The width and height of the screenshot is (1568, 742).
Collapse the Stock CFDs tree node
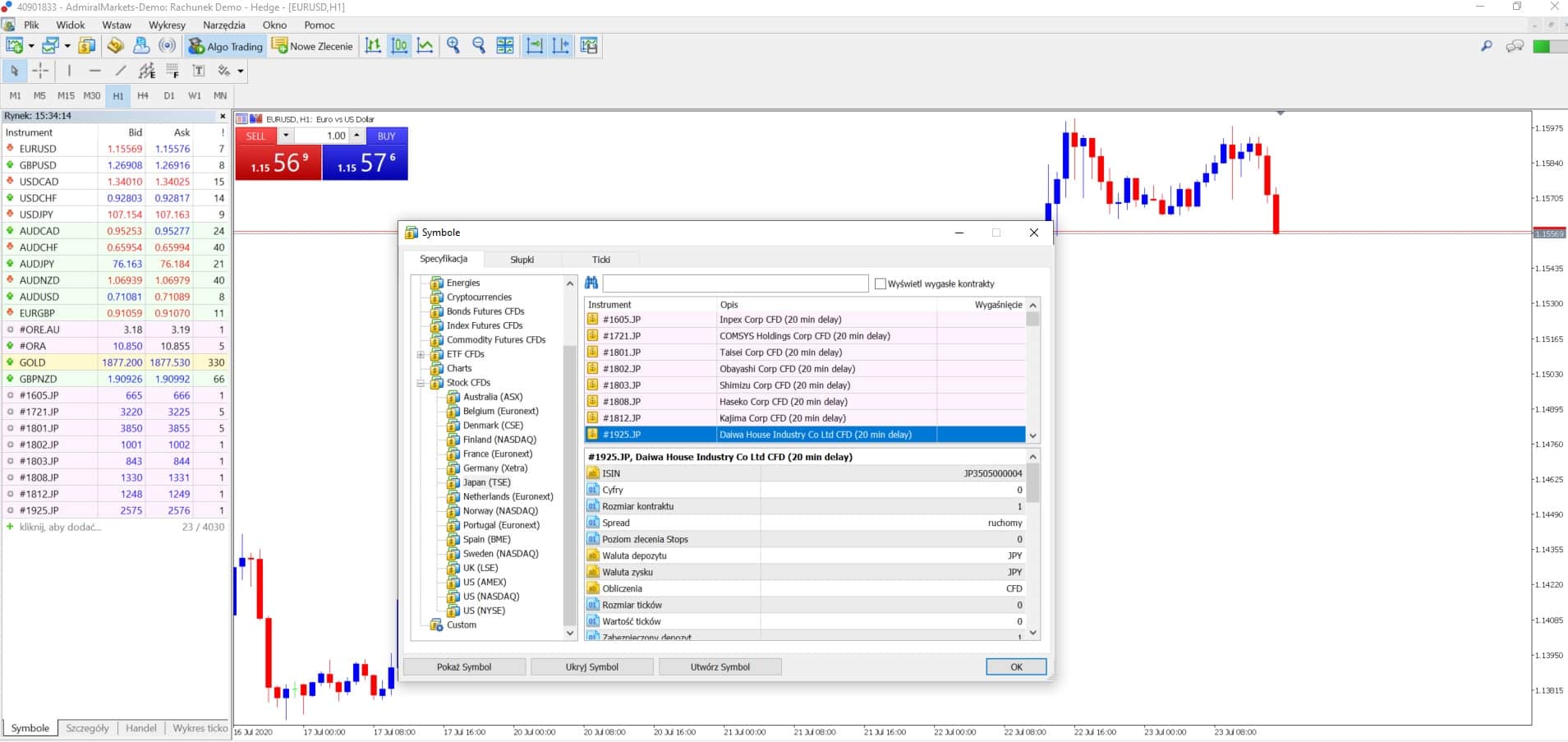click(x=421, y=383)
